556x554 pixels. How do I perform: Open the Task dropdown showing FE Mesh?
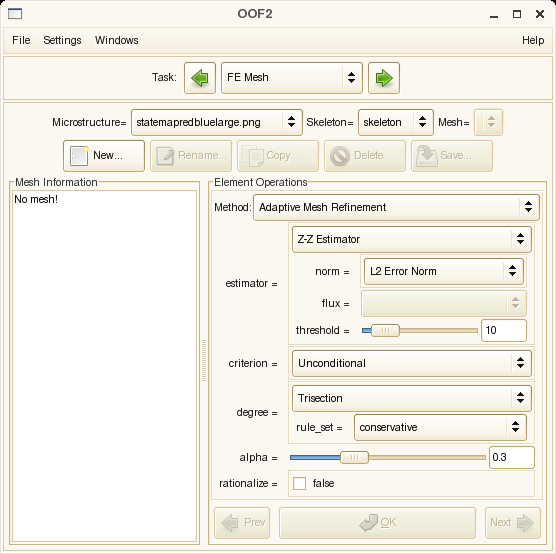coord(292,78)
